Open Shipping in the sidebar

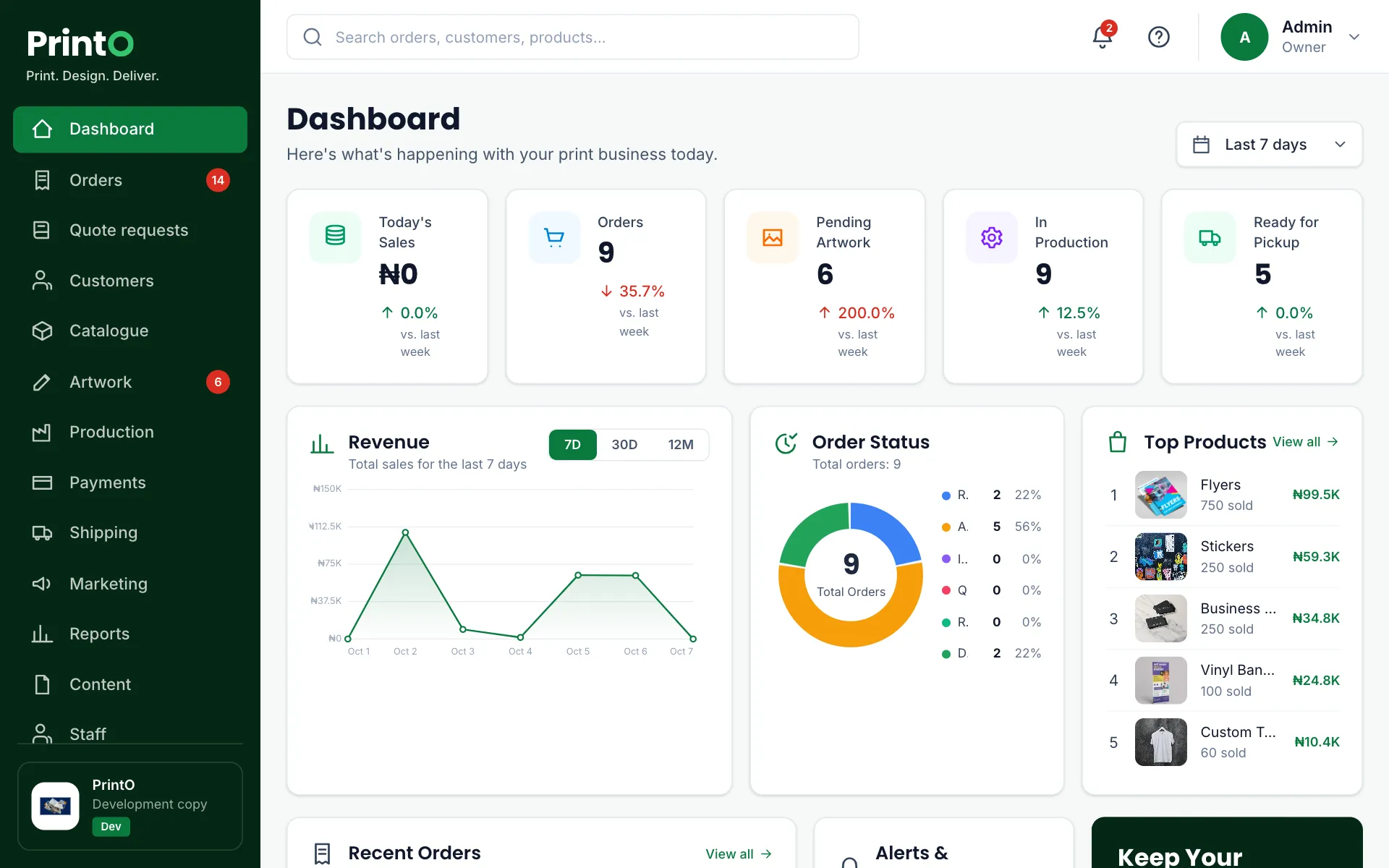(130, 533)
